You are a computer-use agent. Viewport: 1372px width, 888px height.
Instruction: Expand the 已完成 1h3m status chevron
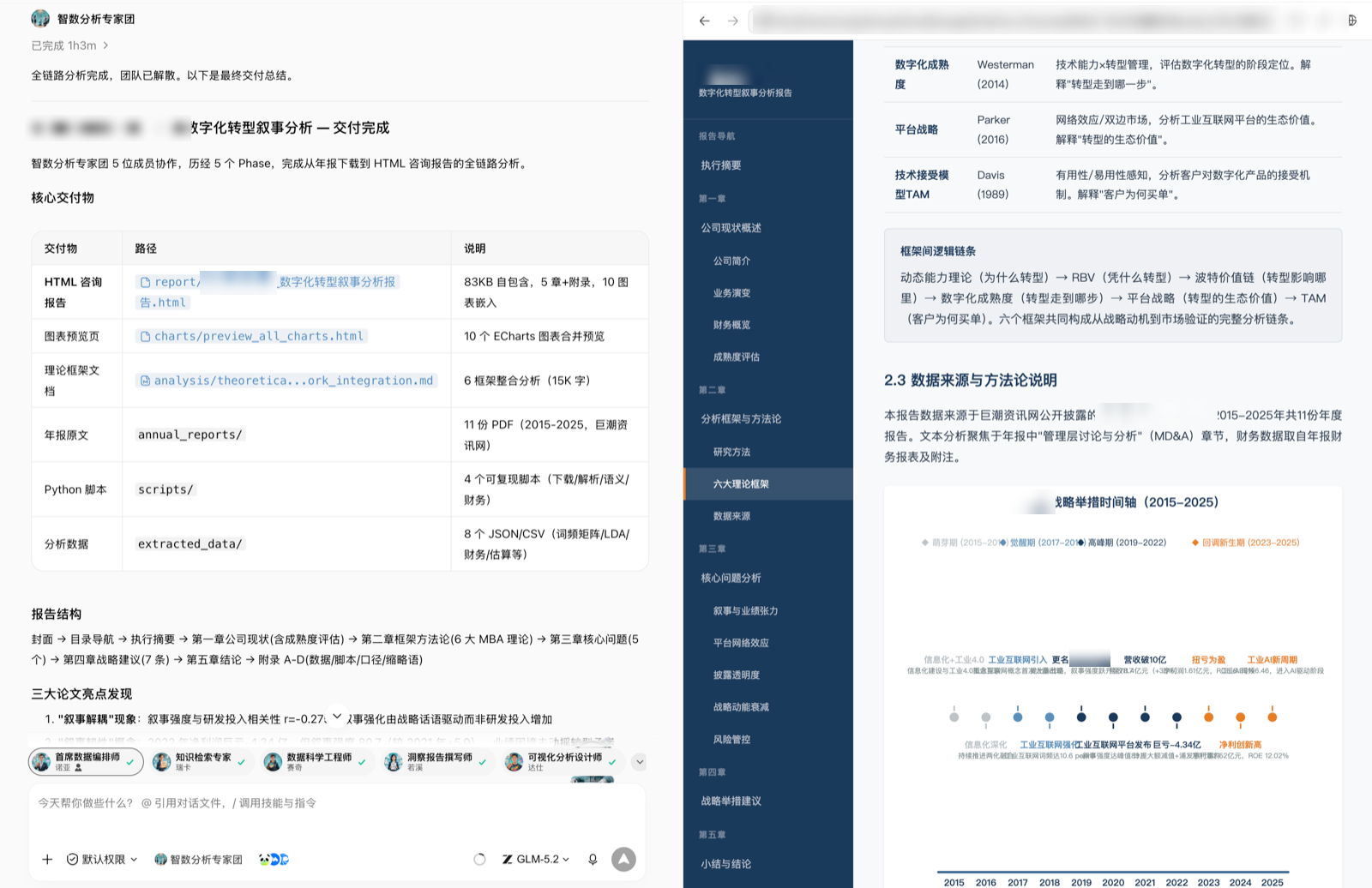tap(105, 45)
